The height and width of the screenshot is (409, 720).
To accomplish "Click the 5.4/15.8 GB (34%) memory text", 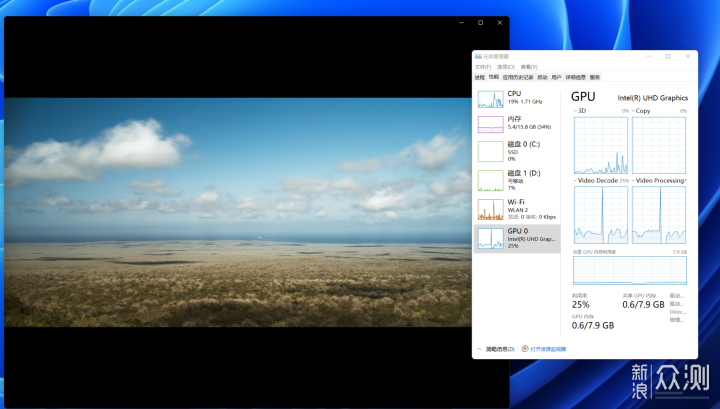I will [x=529, y=127].
